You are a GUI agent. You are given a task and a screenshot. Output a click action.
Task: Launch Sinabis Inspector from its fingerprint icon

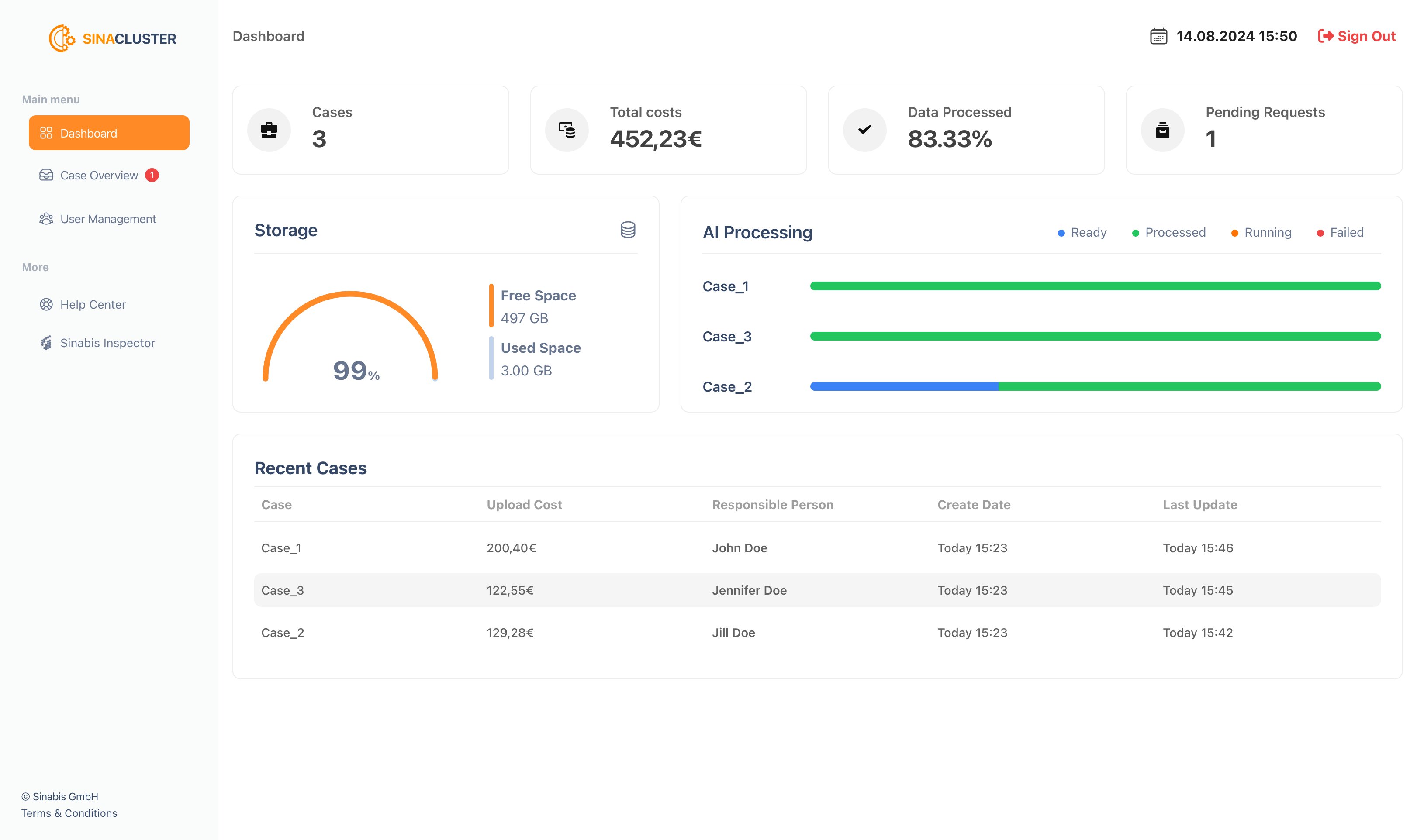(46, 342)
